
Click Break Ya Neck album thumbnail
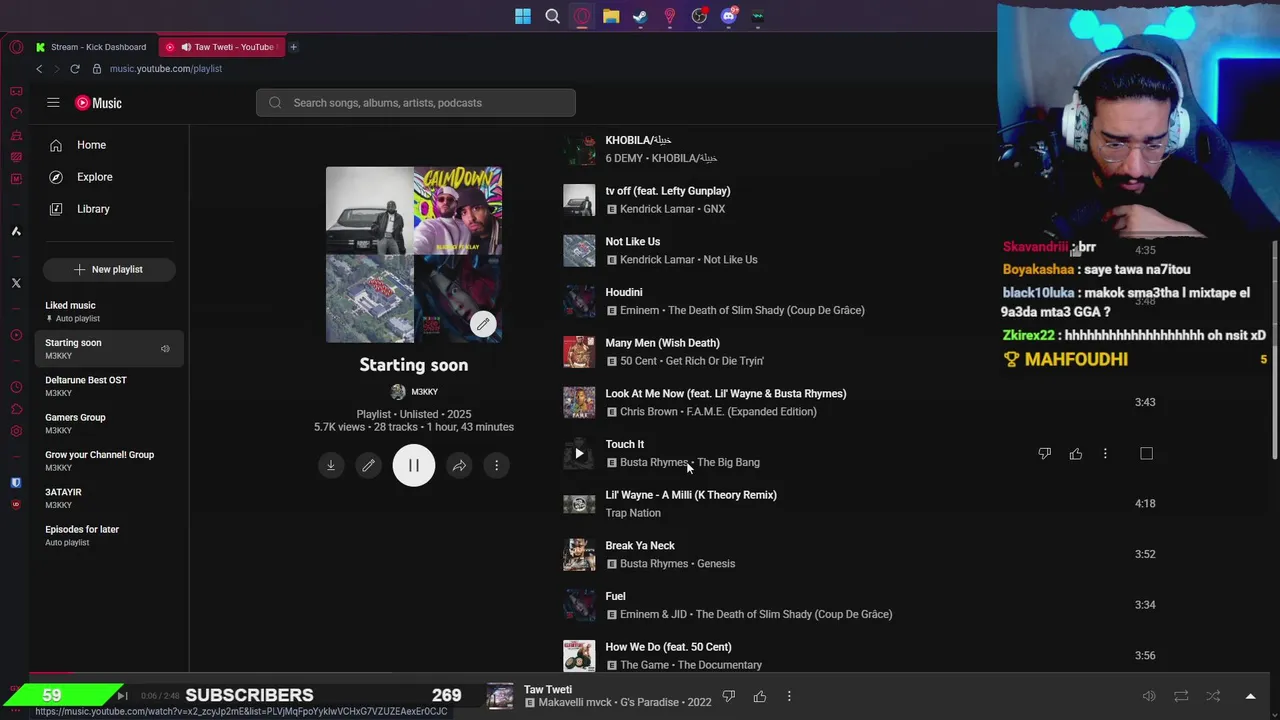tap(579, 554)
